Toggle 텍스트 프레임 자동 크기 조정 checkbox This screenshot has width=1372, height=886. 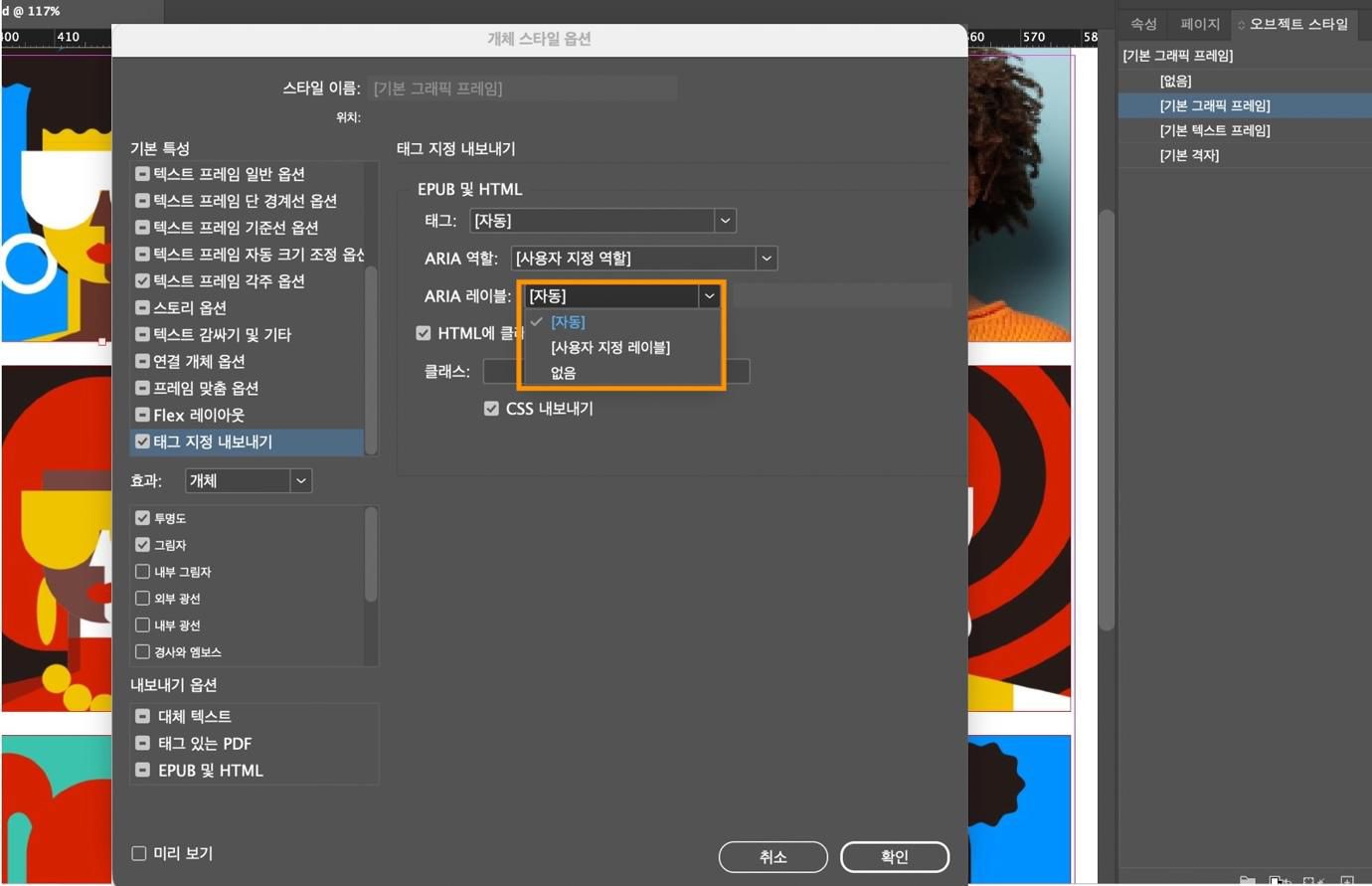[x=142, y=255]
